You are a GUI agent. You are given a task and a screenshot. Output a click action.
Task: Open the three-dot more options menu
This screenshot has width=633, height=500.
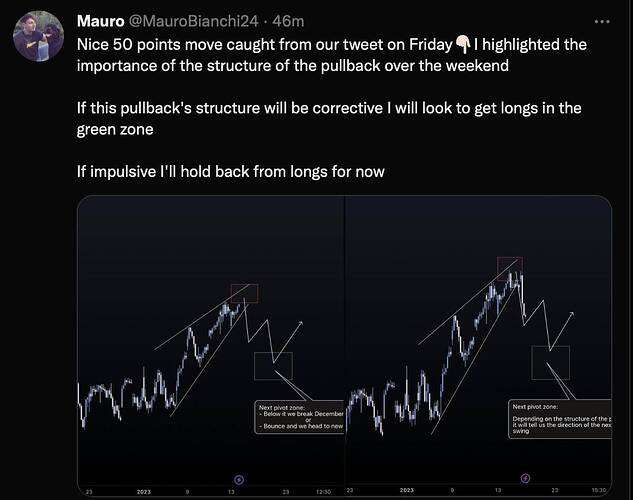602,21
